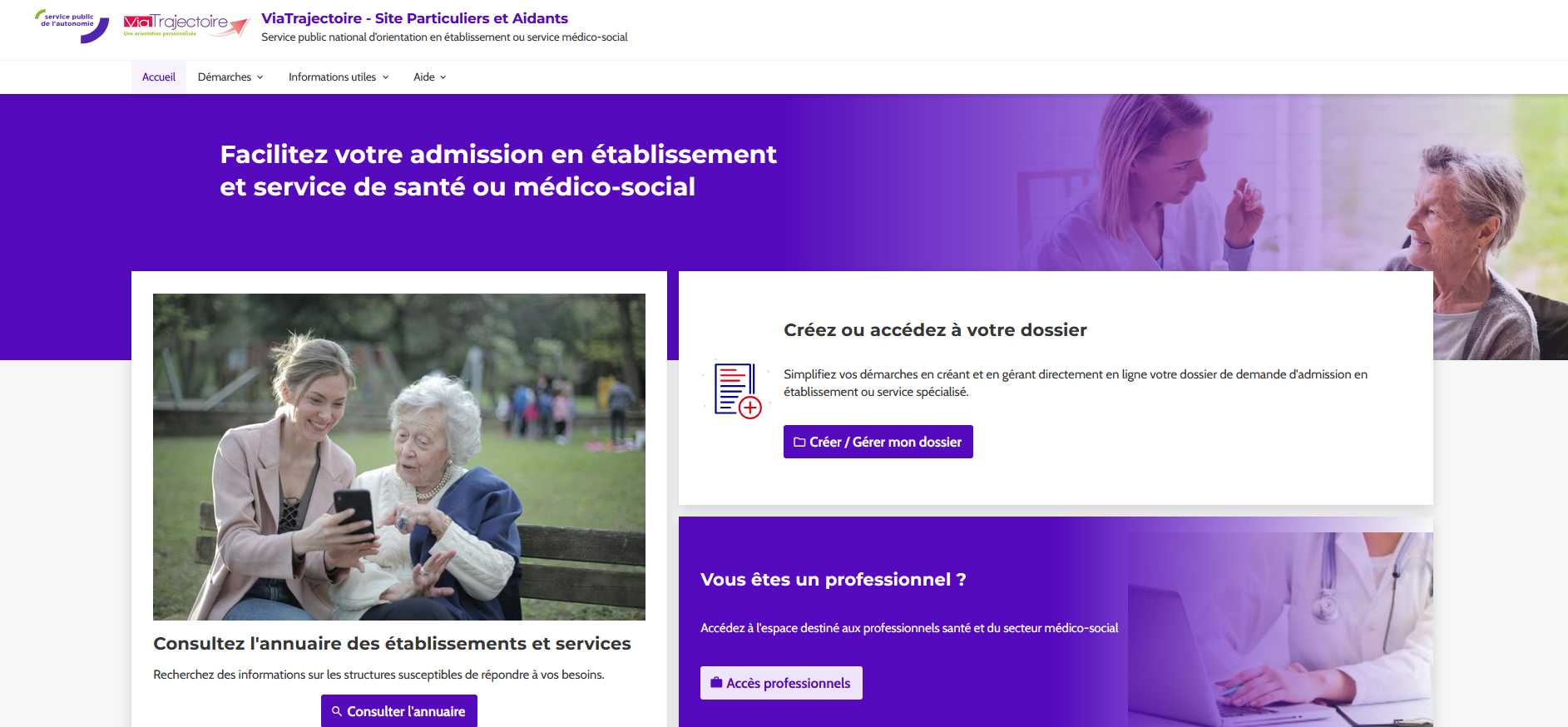Click the Facilitez votre admission banner heading
Screen dimensions: 1568x727
(x=497, y=171)
